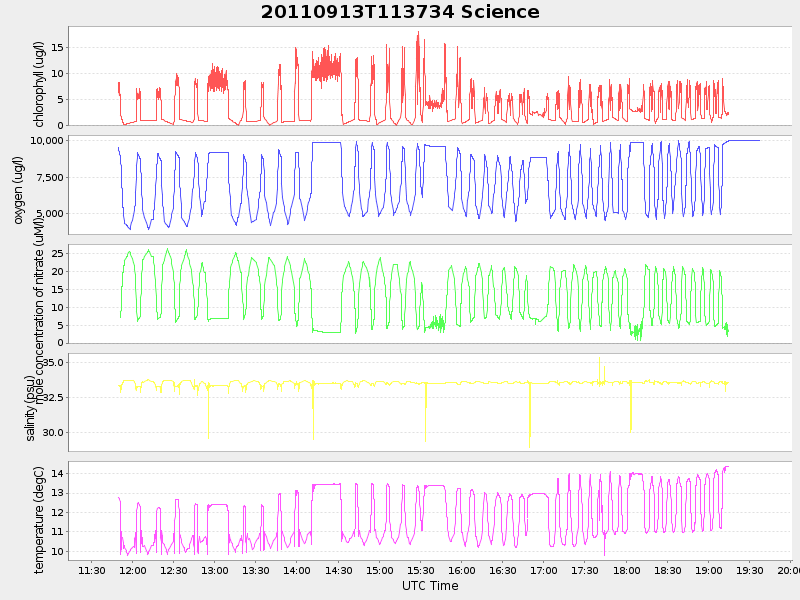Click the 10,000 oxygen axis tick
800x600 pixels.
coord(47,141)
